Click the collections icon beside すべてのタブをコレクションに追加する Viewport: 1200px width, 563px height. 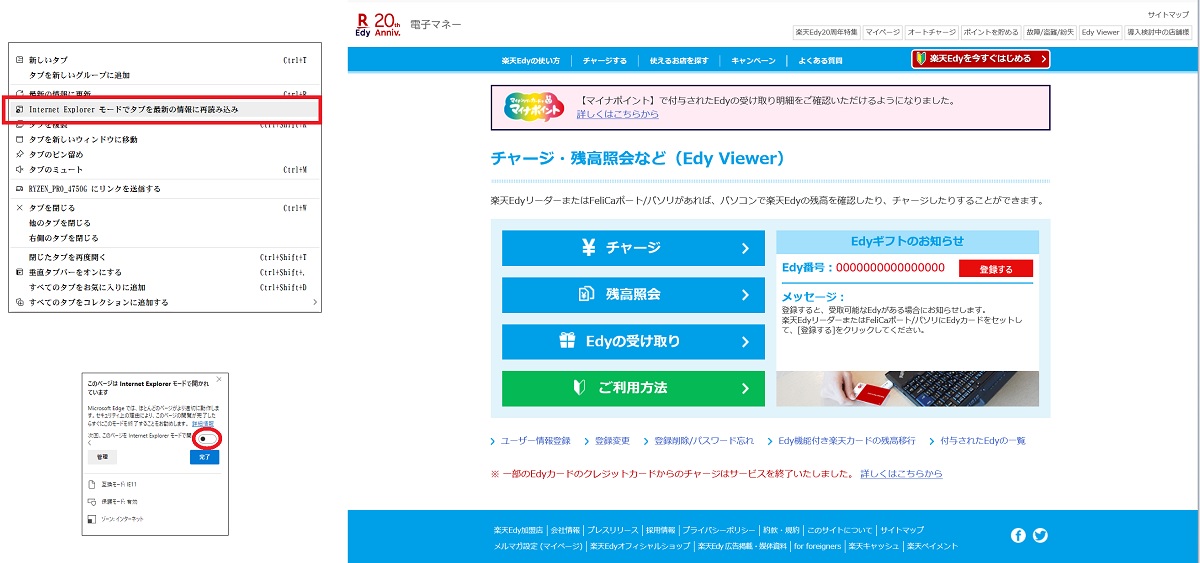click(x=19, y=302)
